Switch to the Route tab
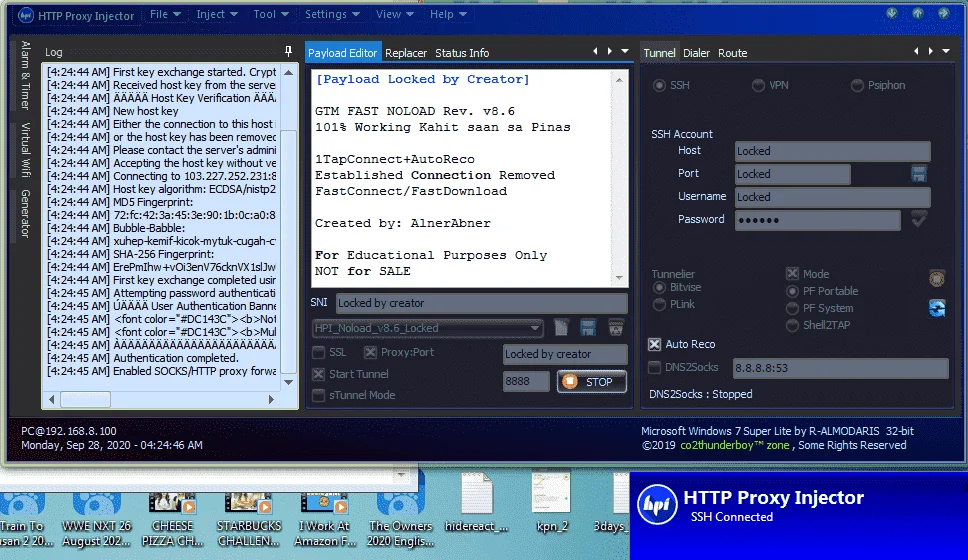The height and width of the screenshot is (560, 968). click(x=732, y=53)
